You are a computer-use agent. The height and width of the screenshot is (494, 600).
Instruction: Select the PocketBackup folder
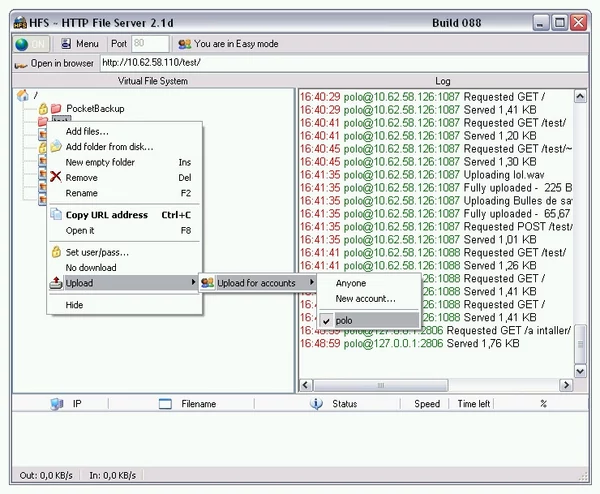point(95,109)
